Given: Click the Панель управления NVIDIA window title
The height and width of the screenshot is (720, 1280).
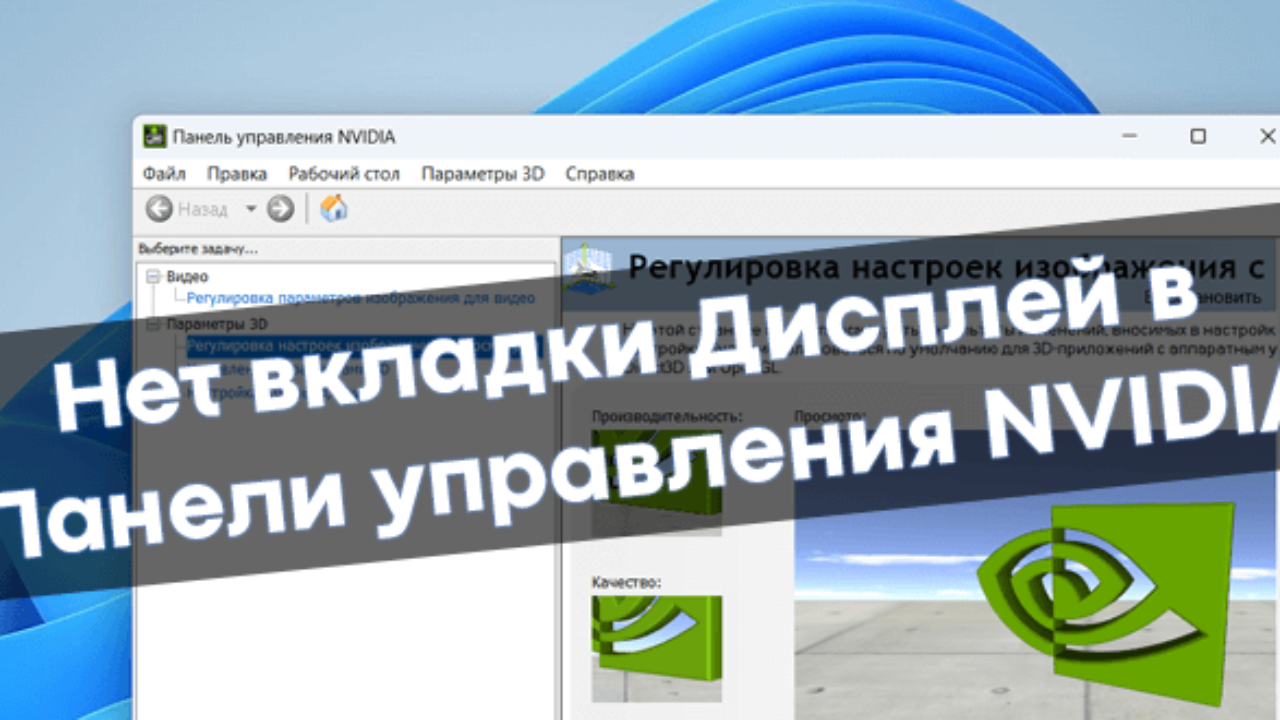Looking at the screenshot, I should [284, 137].
